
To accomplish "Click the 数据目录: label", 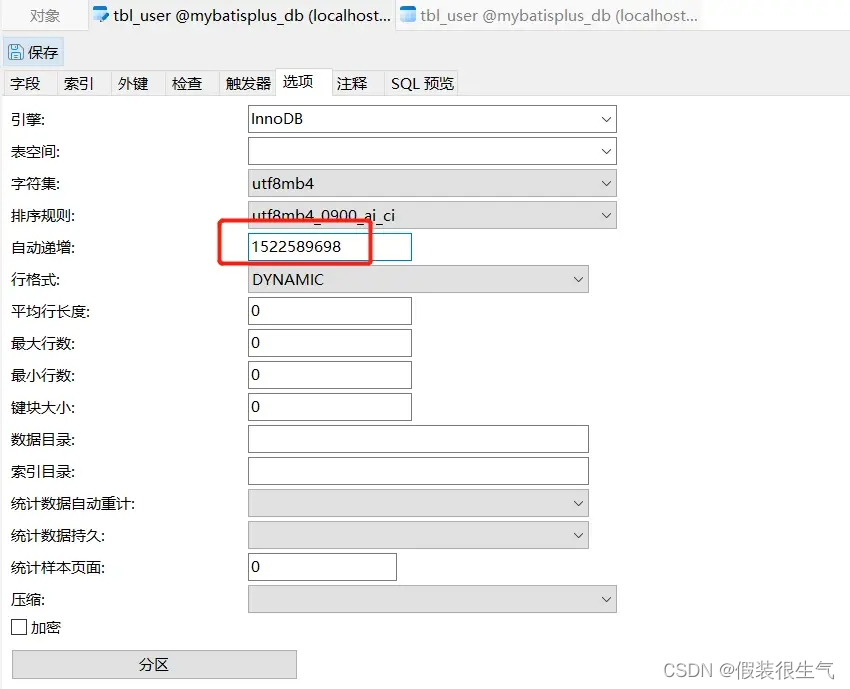I will 43,440.
